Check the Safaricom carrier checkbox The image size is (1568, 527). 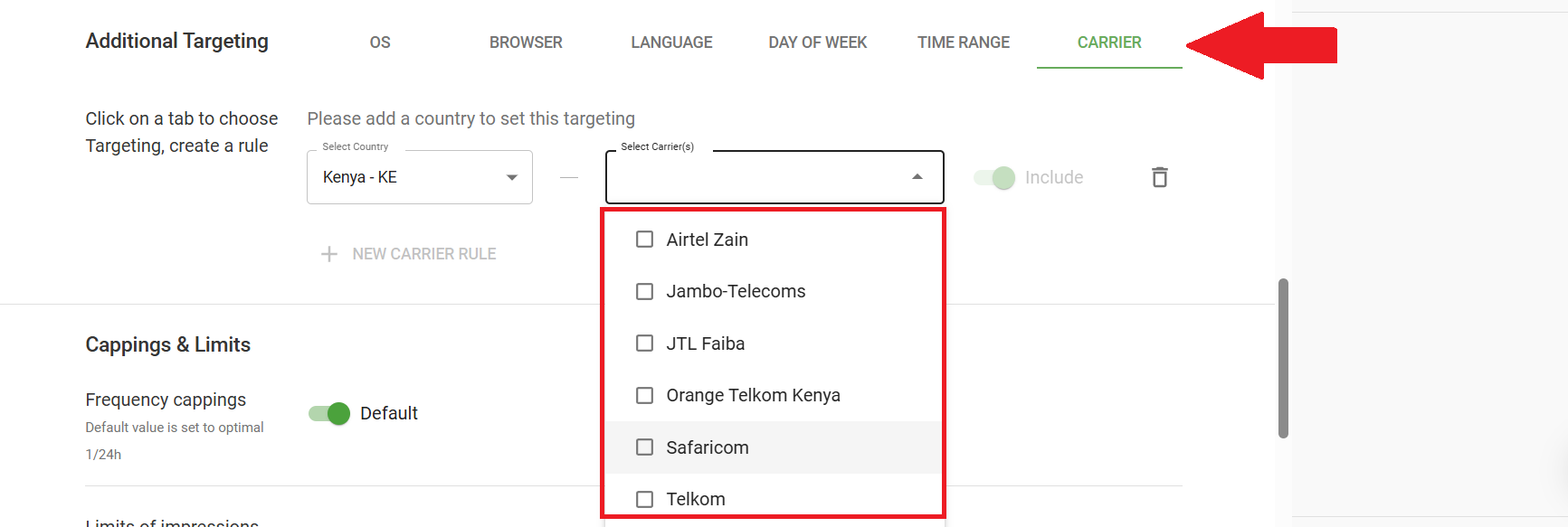click(x=644, y=447)
